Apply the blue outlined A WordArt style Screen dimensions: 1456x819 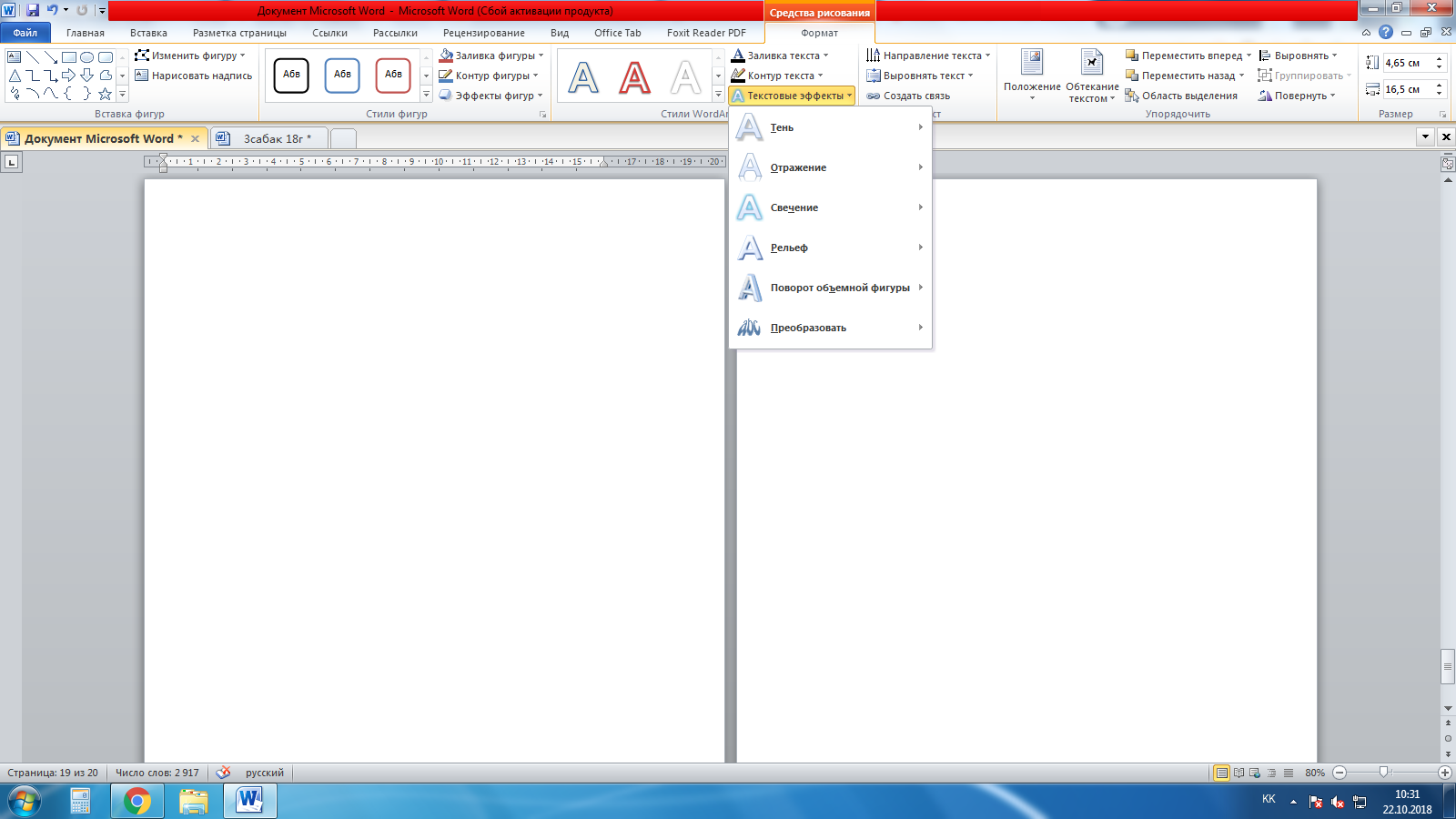pos(583,77)
